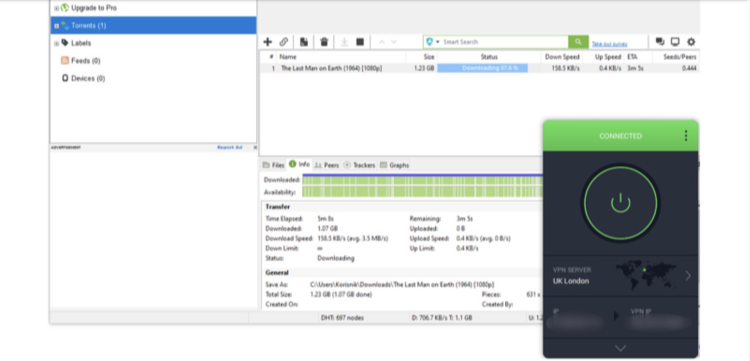Viewport: 750px width, 361px height.
Task: Sort by Down Speed column header
Action: pyautogui.click(x=562, y=57)
